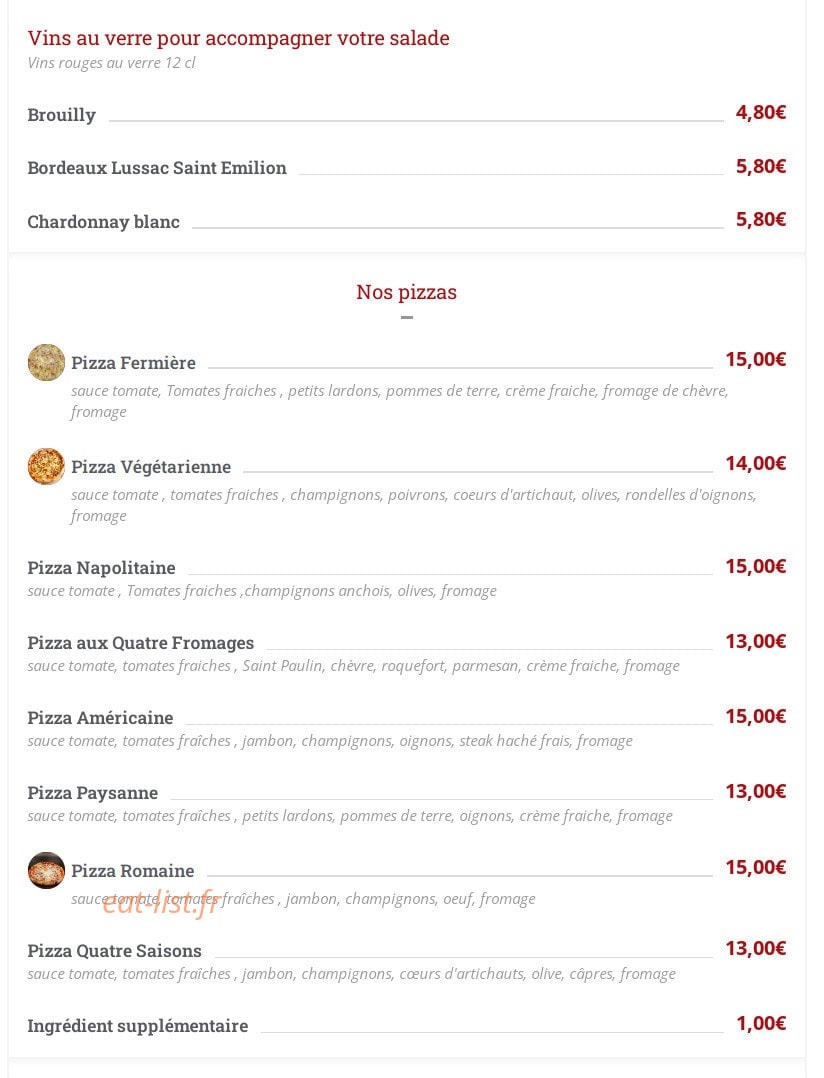
Task: Select the Pizza Quatre Saisons title
Action: (x=115, y=951)
